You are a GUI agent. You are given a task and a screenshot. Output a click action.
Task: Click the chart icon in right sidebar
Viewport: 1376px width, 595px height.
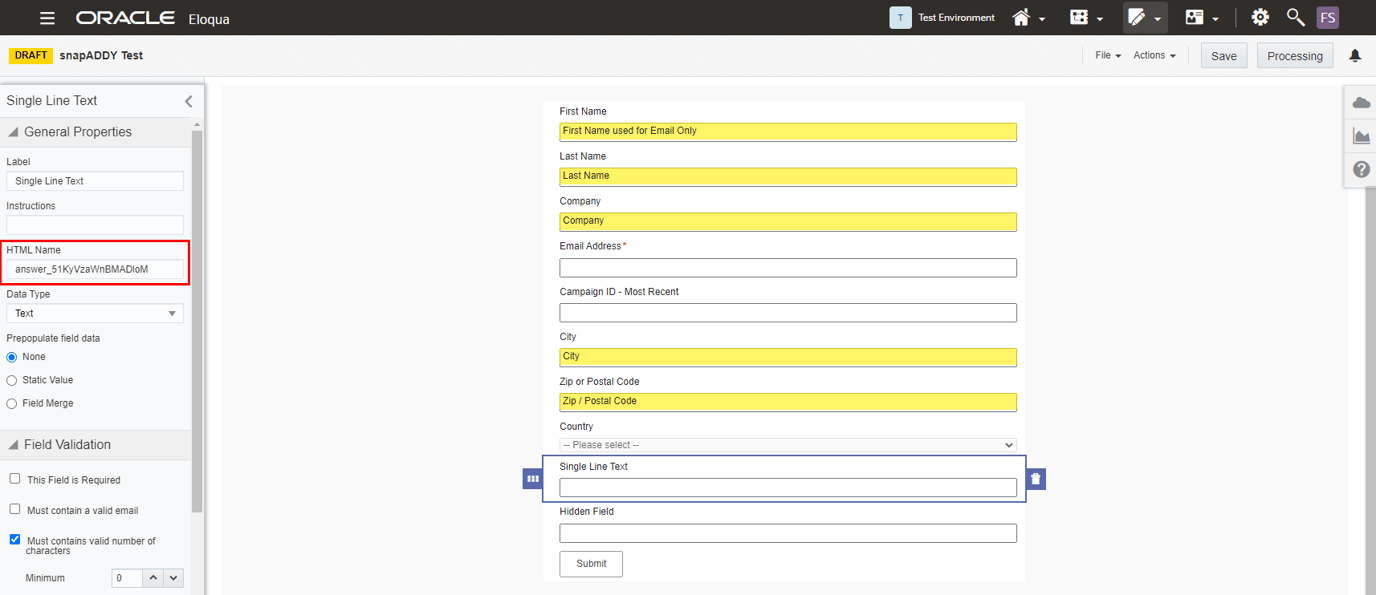[1361, 136]
